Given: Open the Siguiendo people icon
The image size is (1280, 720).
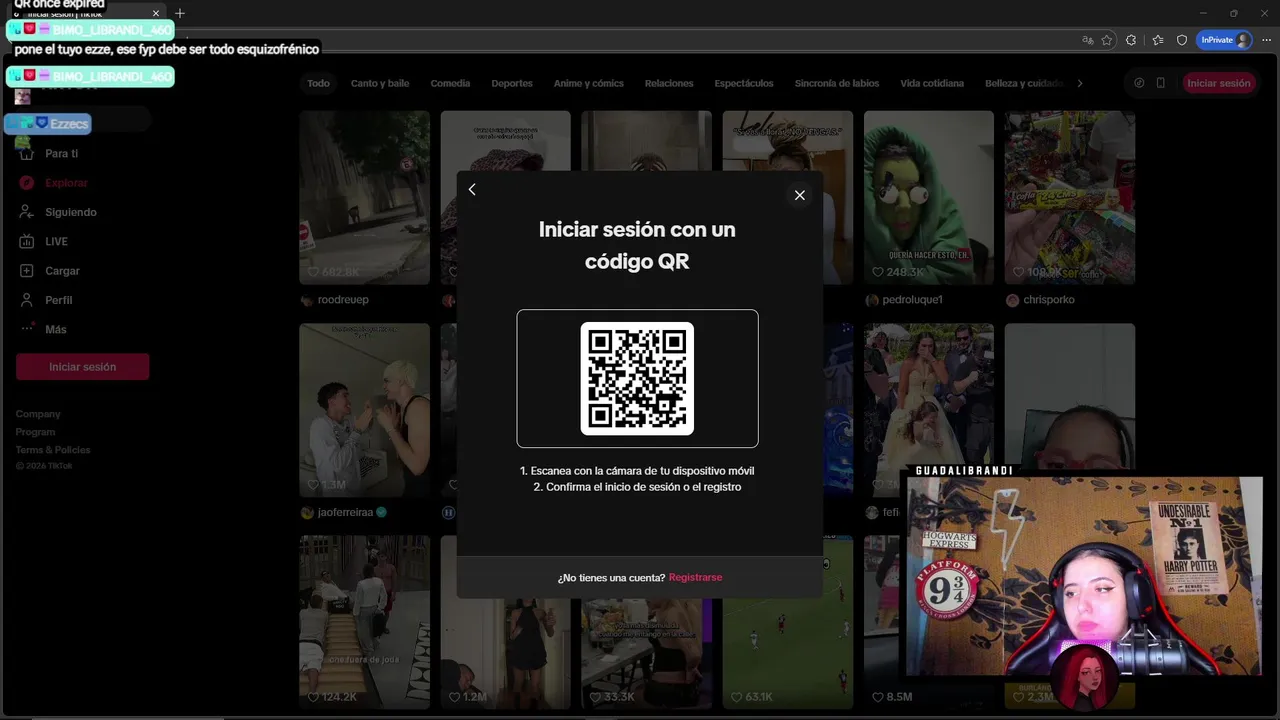Looking at the screenshot, I should (x=26, y=212).
